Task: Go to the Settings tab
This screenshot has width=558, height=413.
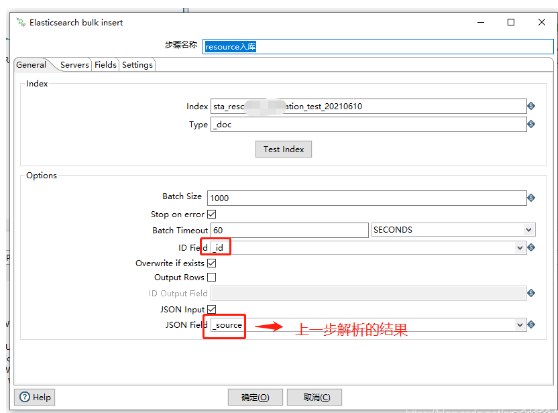Action: 137,65
